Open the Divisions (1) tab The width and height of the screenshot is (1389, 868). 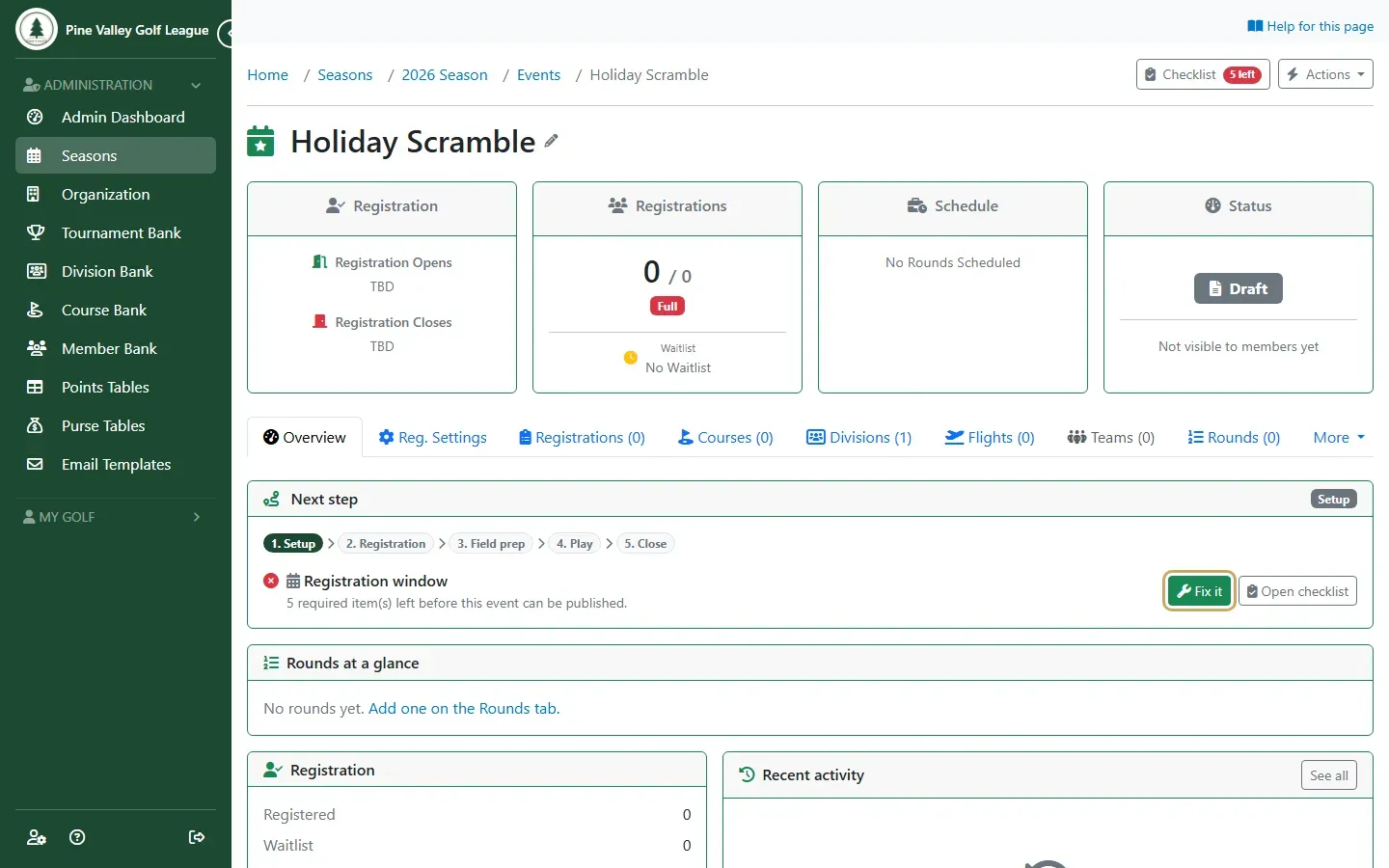click(858, 437)
